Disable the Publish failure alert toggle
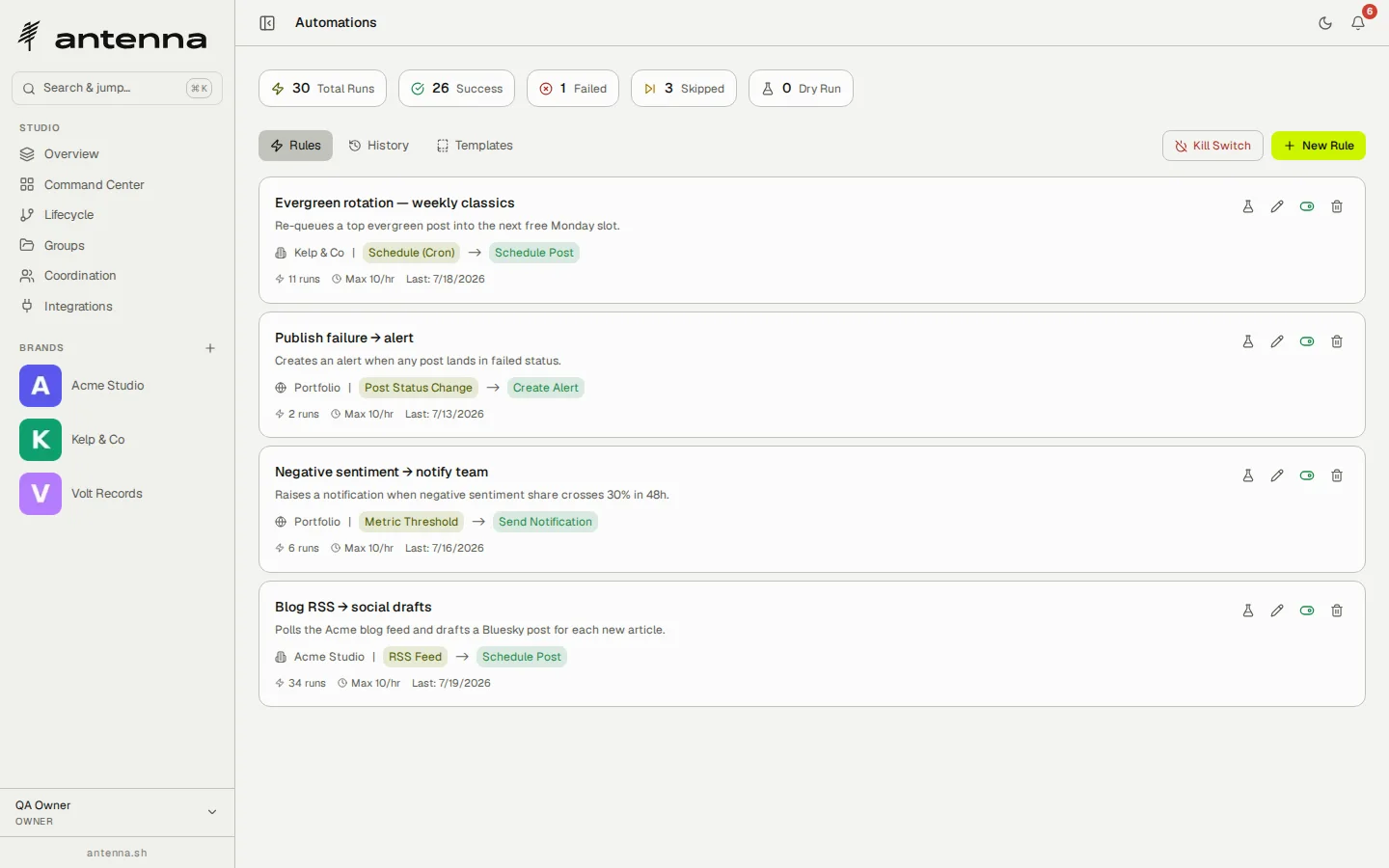 pyautogui.click(x=1307, y=341)
